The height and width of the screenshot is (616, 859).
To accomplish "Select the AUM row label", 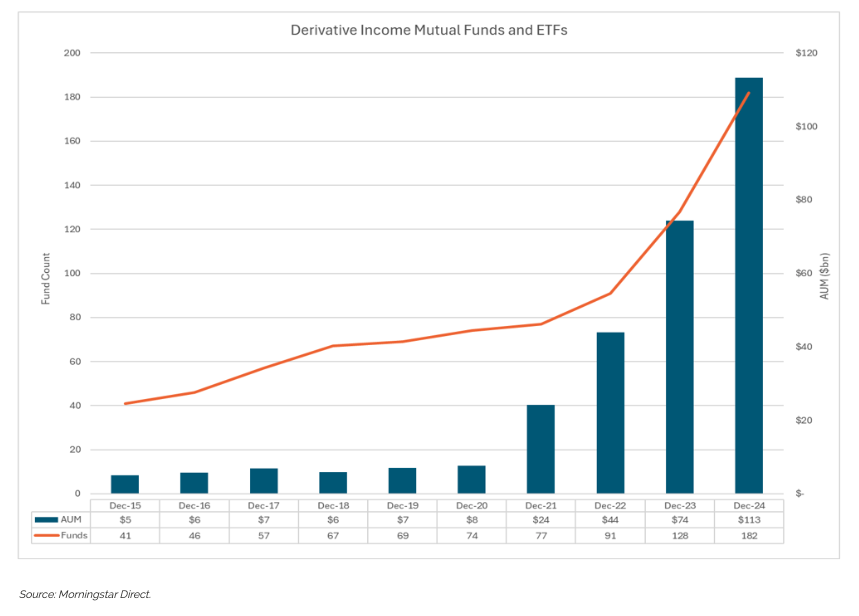I will pos(74,520).
